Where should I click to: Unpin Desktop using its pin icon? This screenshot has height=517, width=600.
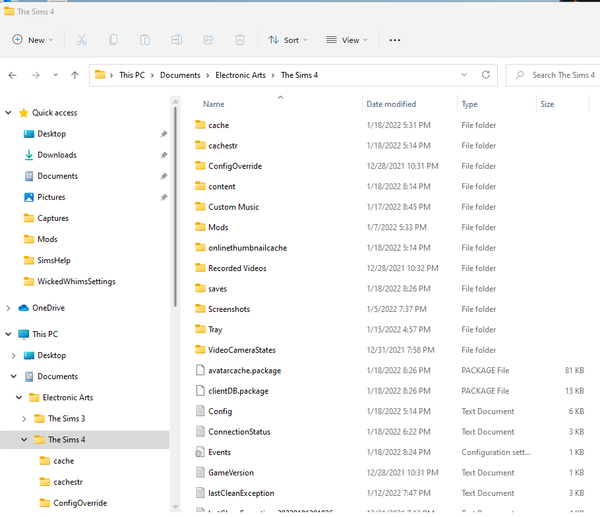(x=164, y=134)
